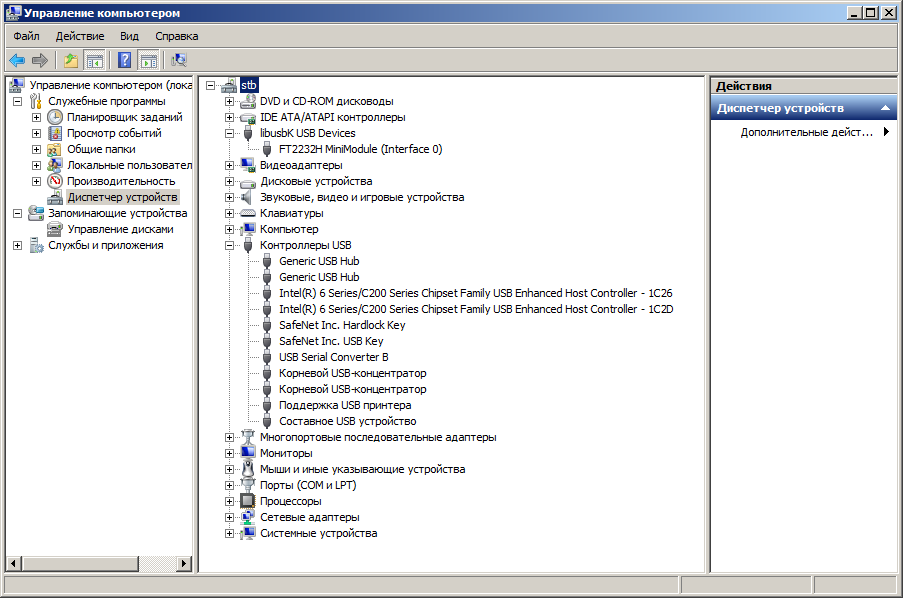Click the Просмотр событий icon in tree
This screenshot has width=903, height=598.
(55, 133)
